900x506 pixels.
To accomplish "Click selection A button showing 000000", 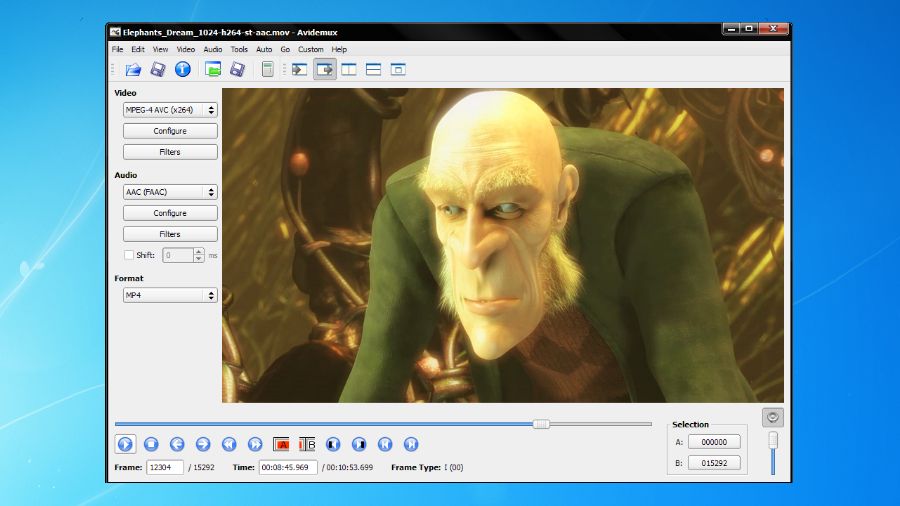I will [x=714, y=442].
